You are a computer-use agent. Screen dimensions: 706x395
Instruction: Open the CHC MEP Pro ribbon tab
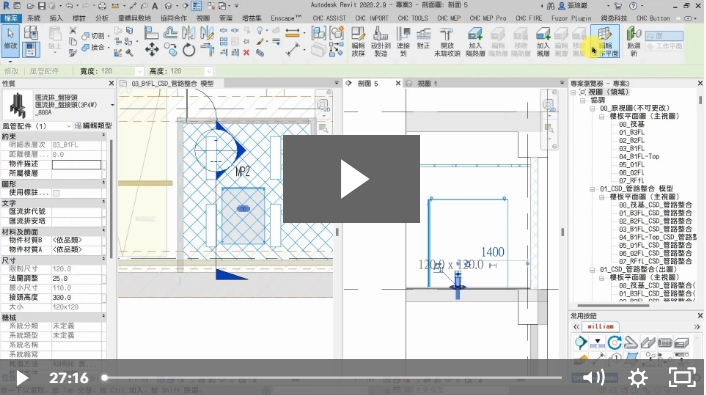tap(488, 18)
